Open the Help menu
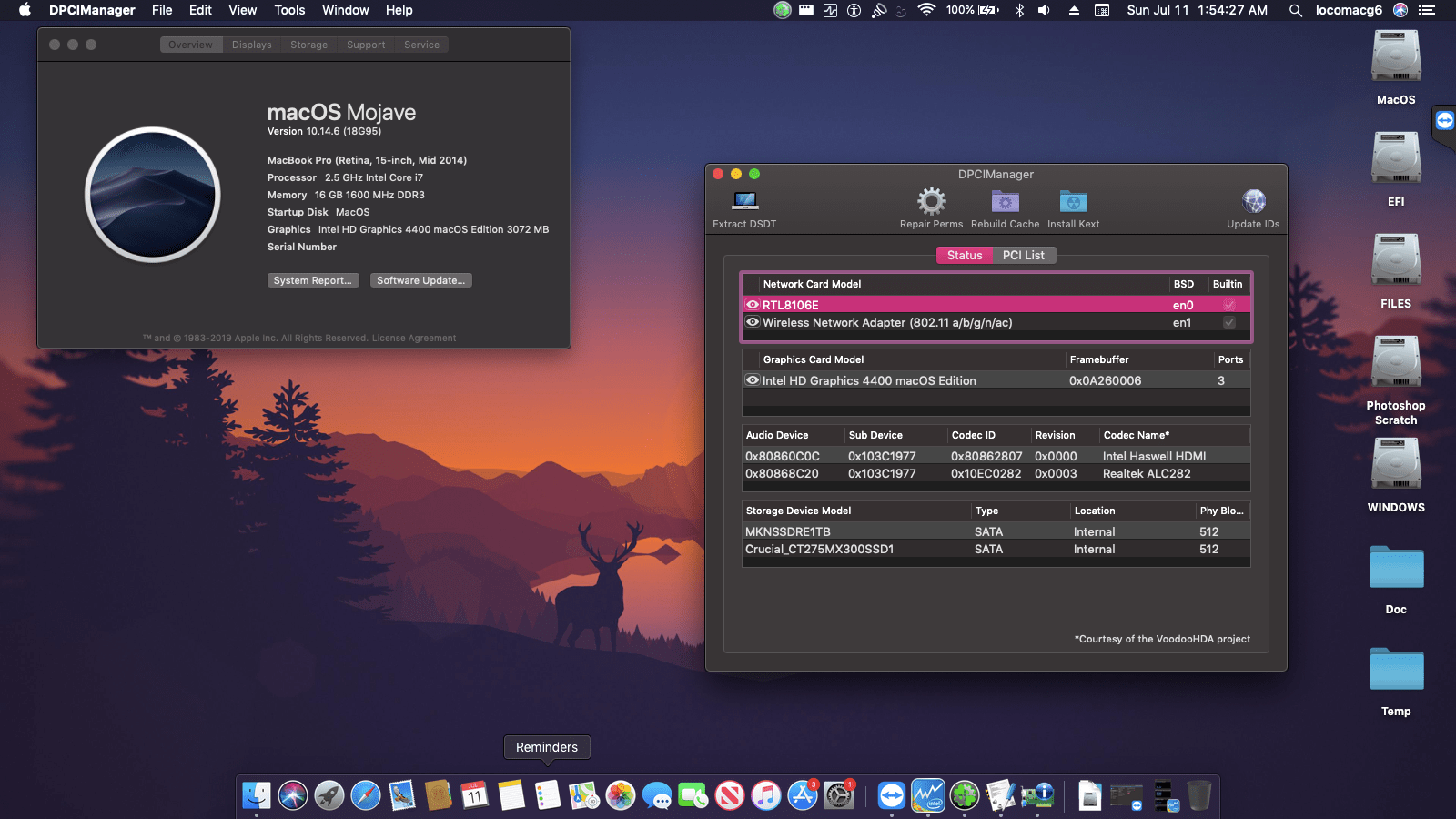This screenshot has width=1456, height=819. (399, 10)
